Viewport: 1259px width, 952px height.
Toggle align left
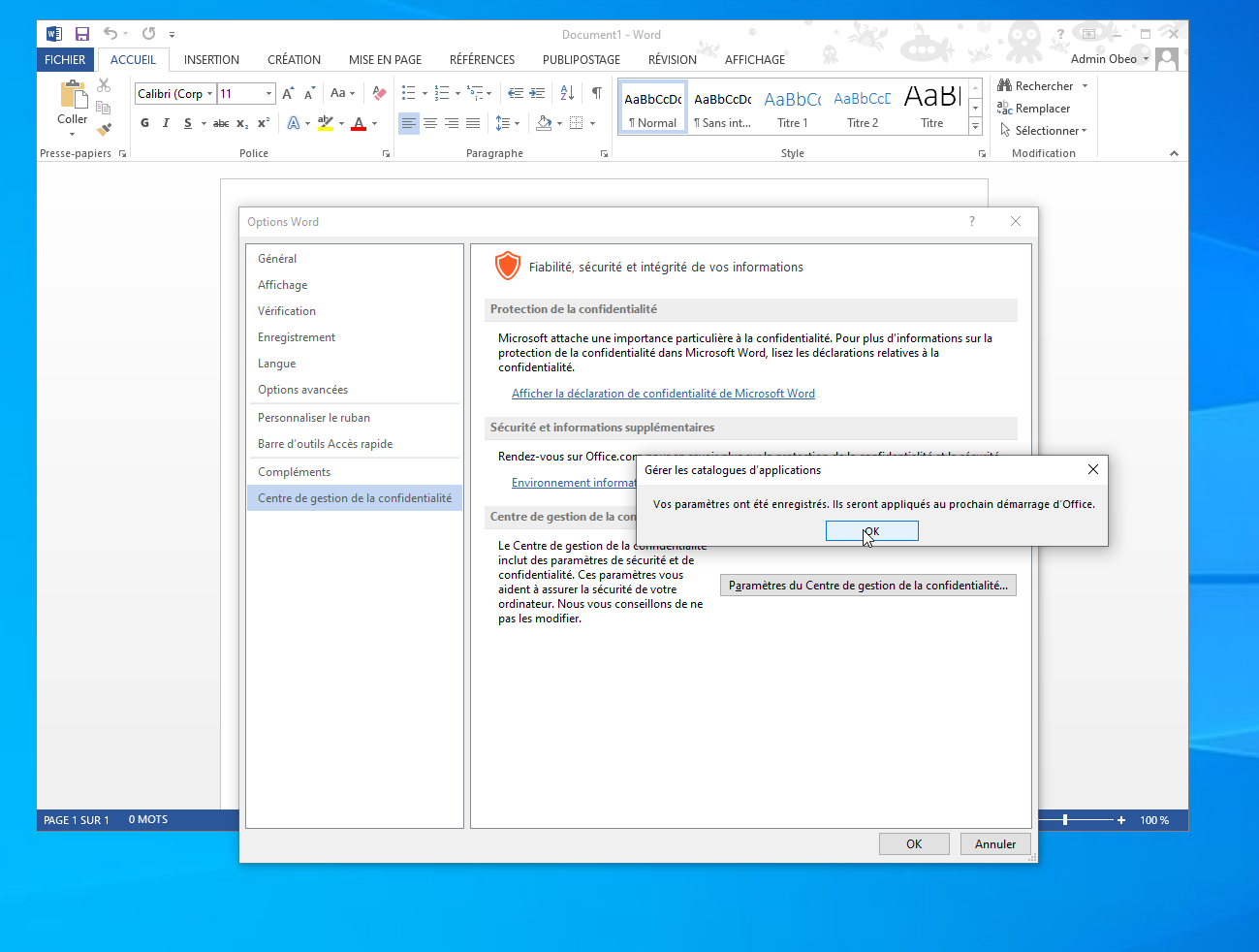coord(409,123)
